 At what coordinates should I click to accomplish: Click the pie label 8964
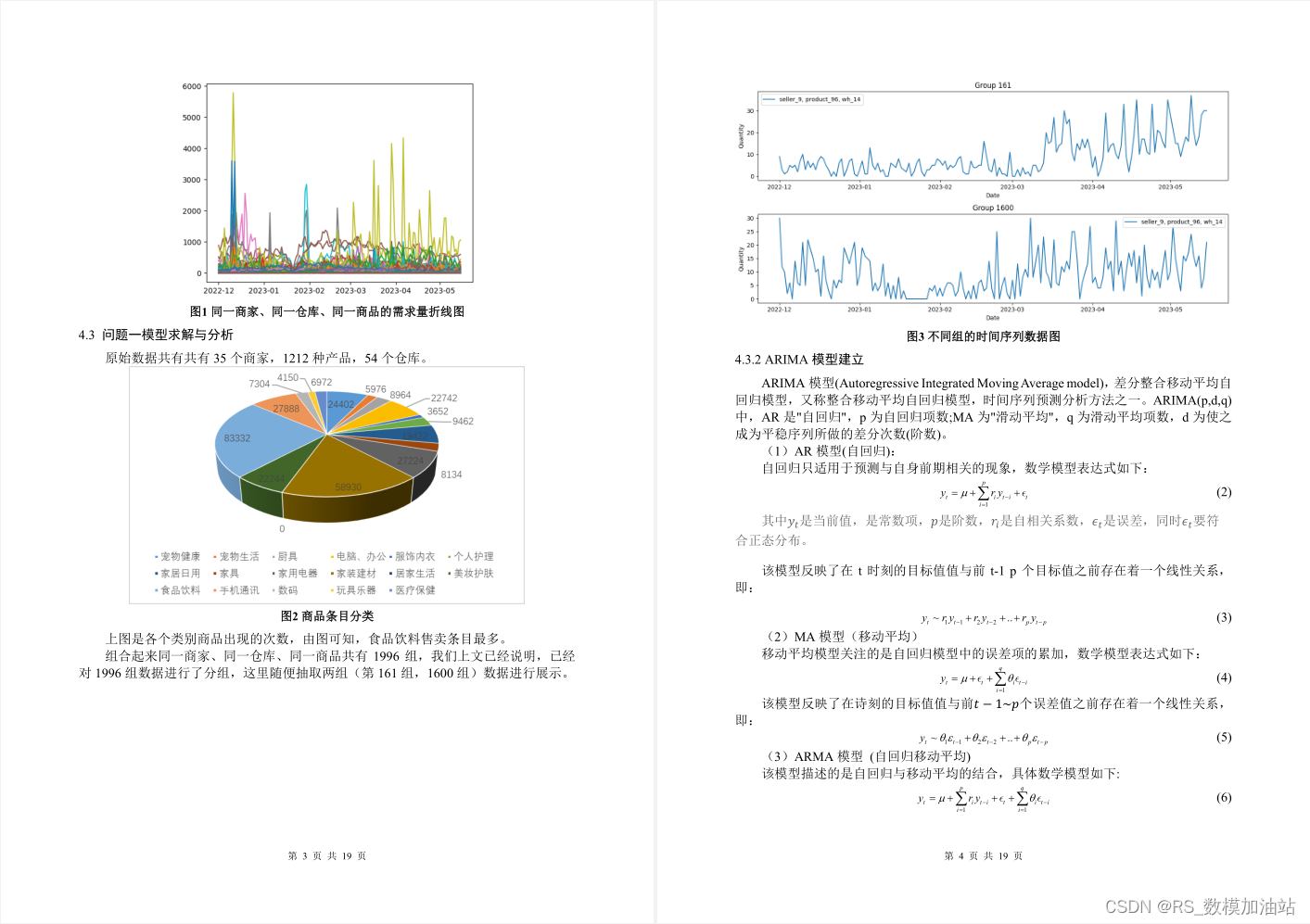click(x=401, y=395)
